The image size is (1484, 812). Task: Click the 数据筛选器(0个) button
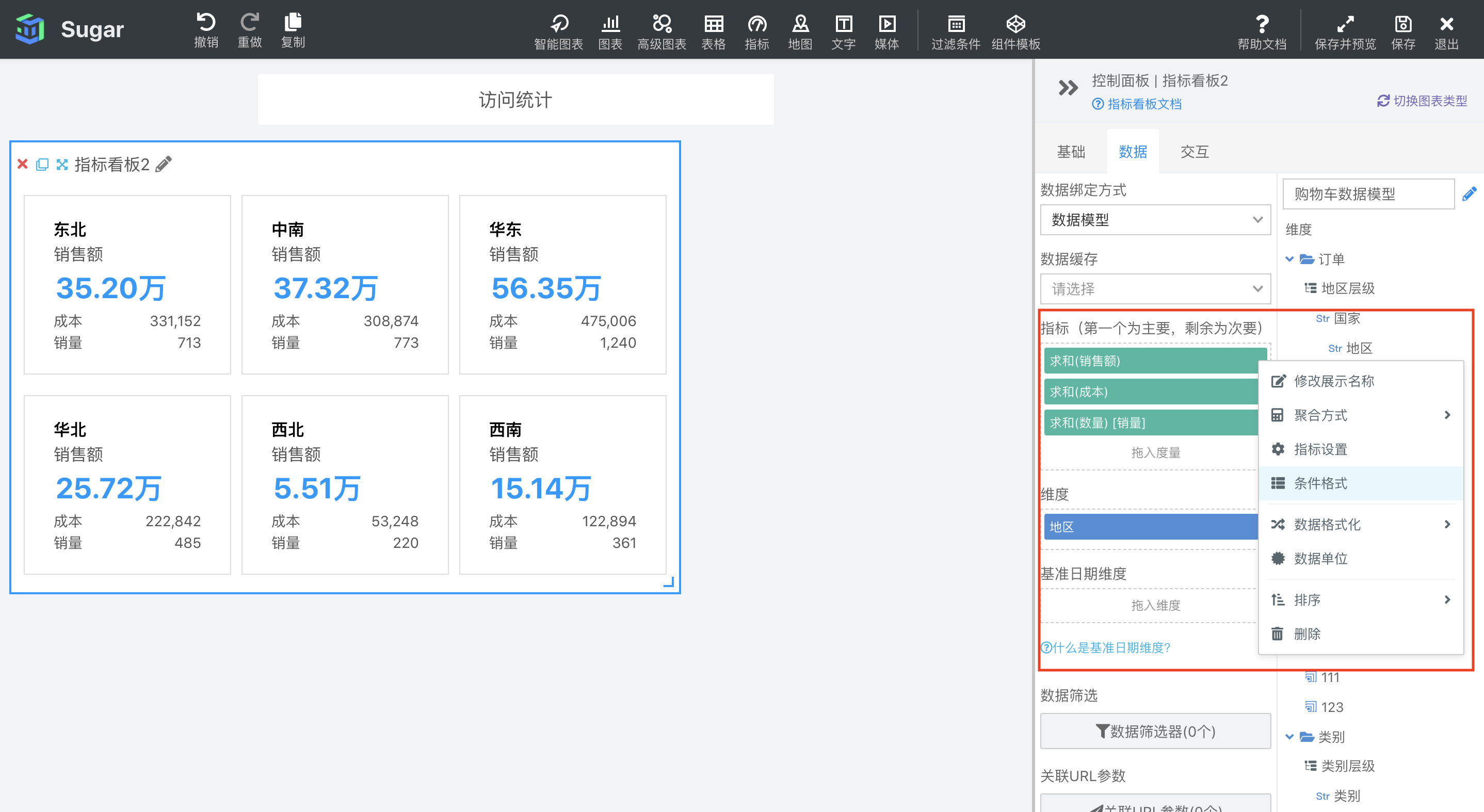click(1155, 731)
